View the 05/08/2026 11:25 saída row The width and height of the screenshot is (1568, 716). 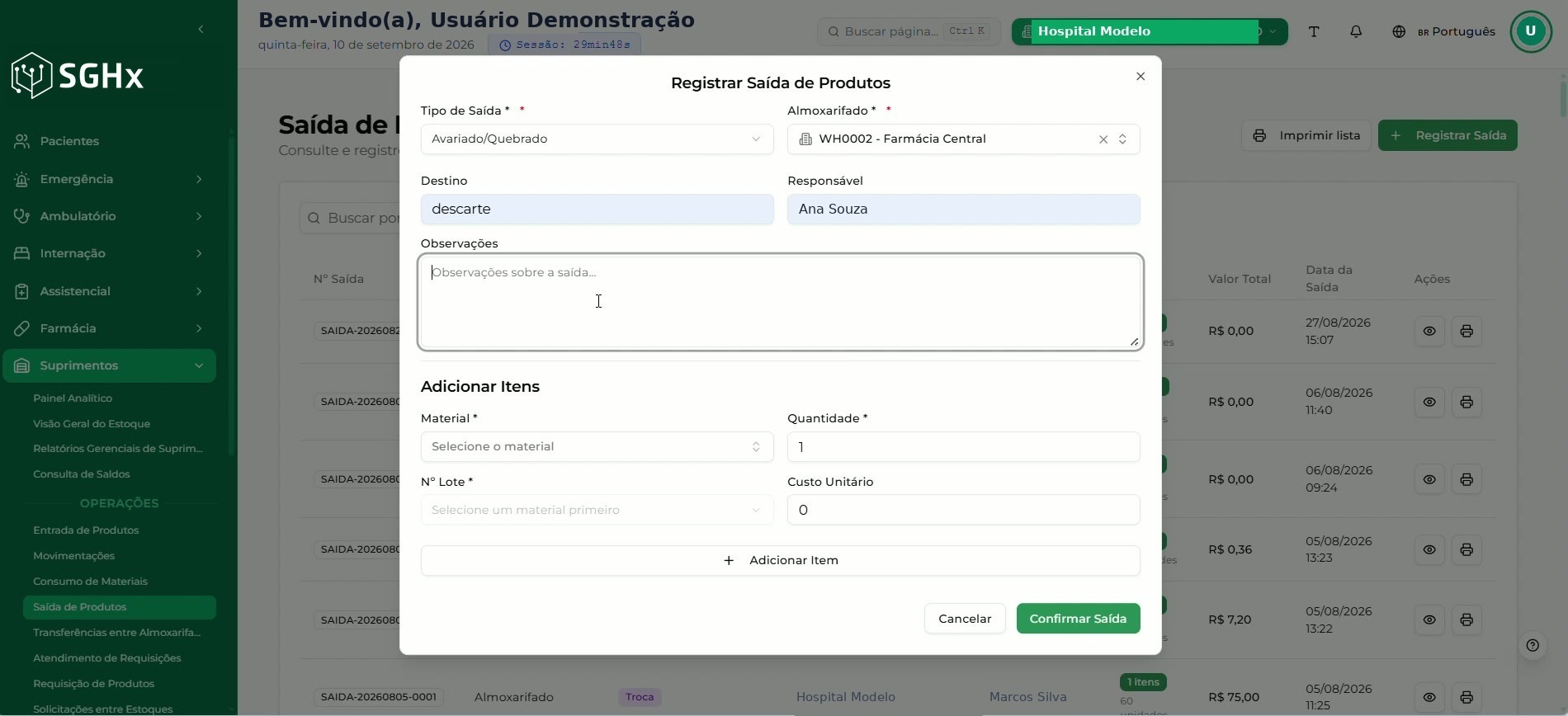(1429, 697)
